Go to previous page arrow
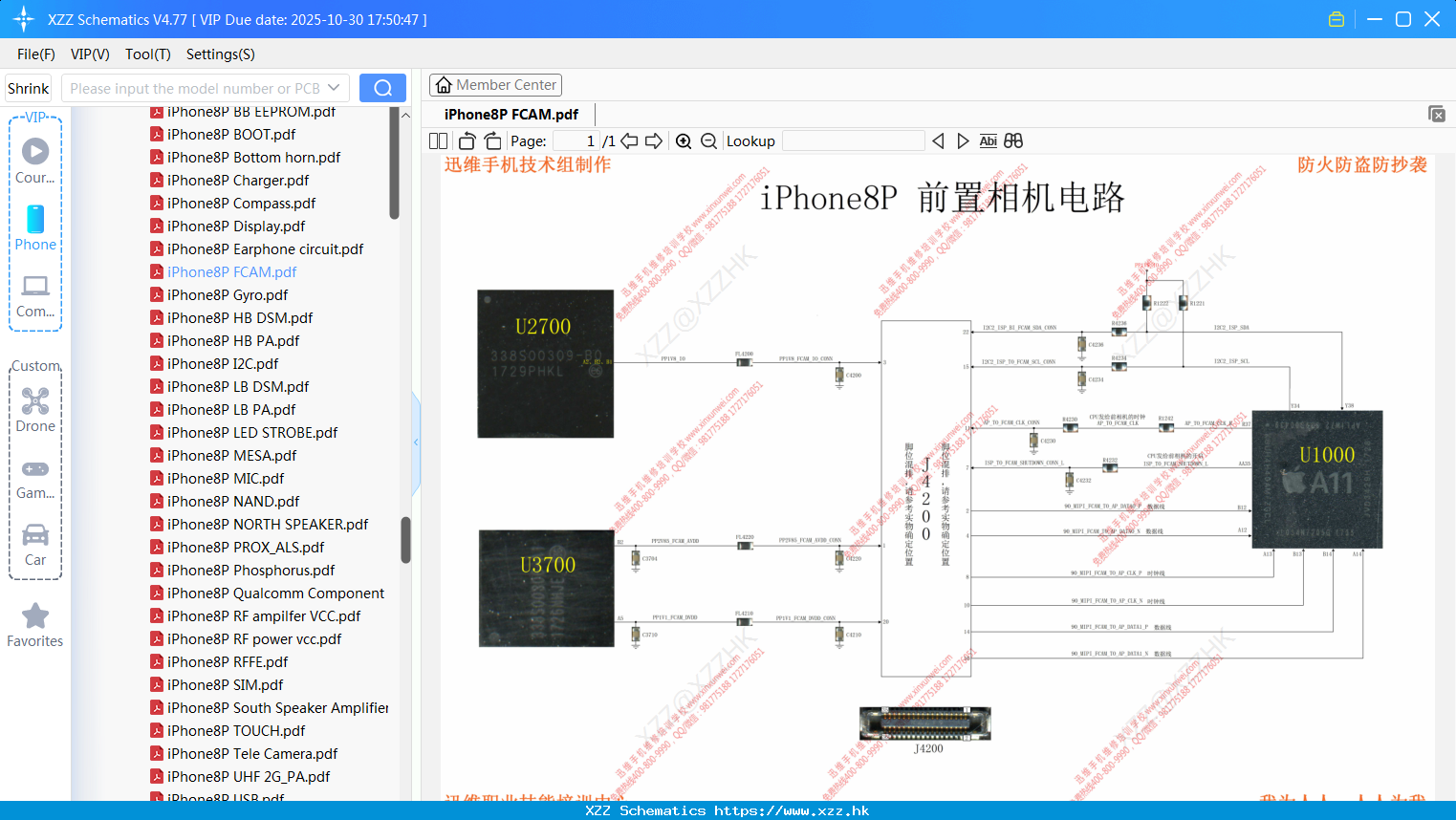 [629, 140]
